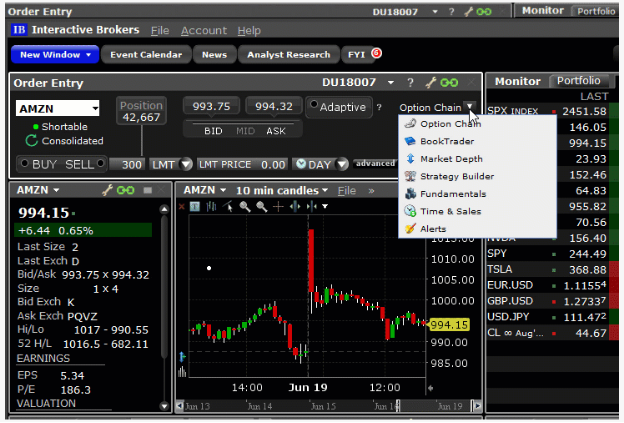Click the volume bars icon at chart bottom left
The image size is (624, 423).
182,372
